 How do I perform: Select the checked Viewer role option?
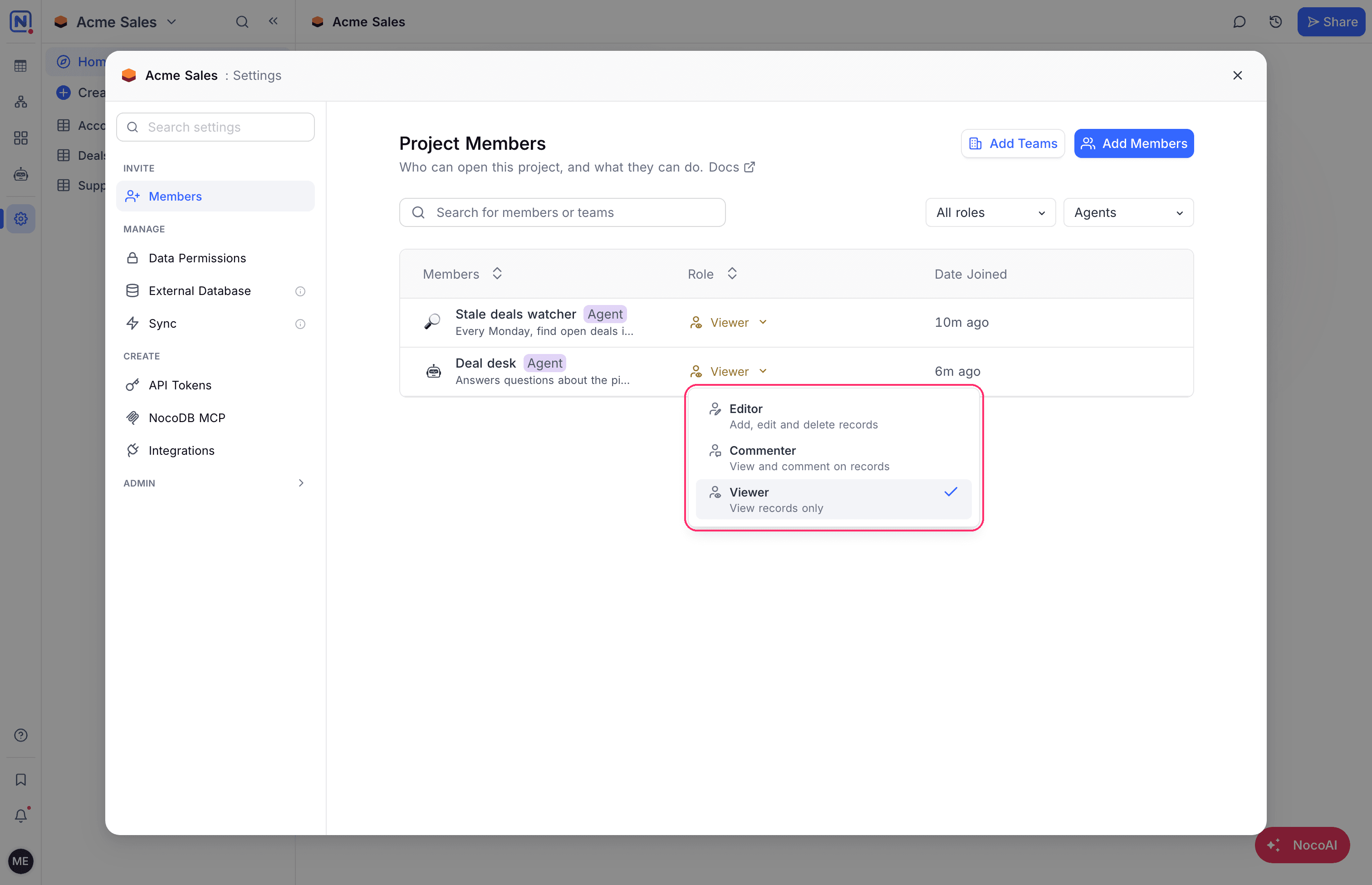[x=833, y=499]
